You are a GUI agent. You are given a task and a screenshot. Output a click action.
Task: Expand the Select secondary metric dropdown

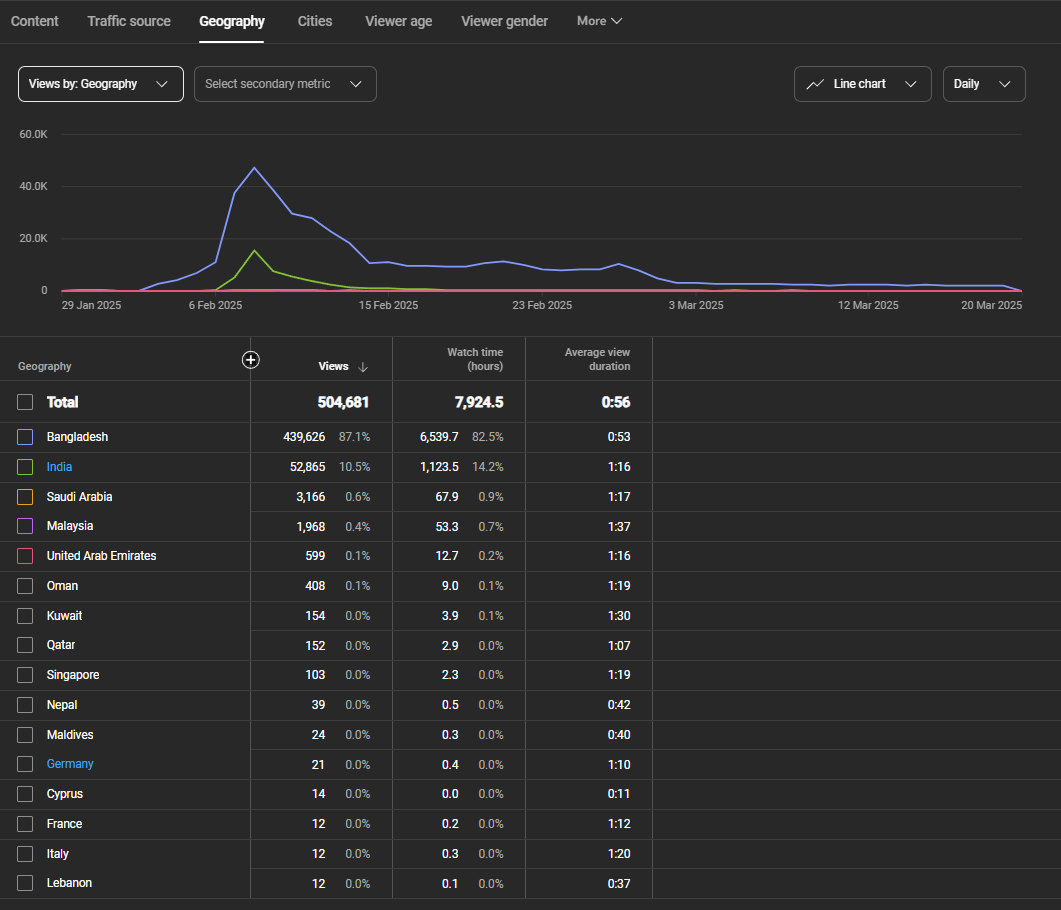tap(285, 84)
